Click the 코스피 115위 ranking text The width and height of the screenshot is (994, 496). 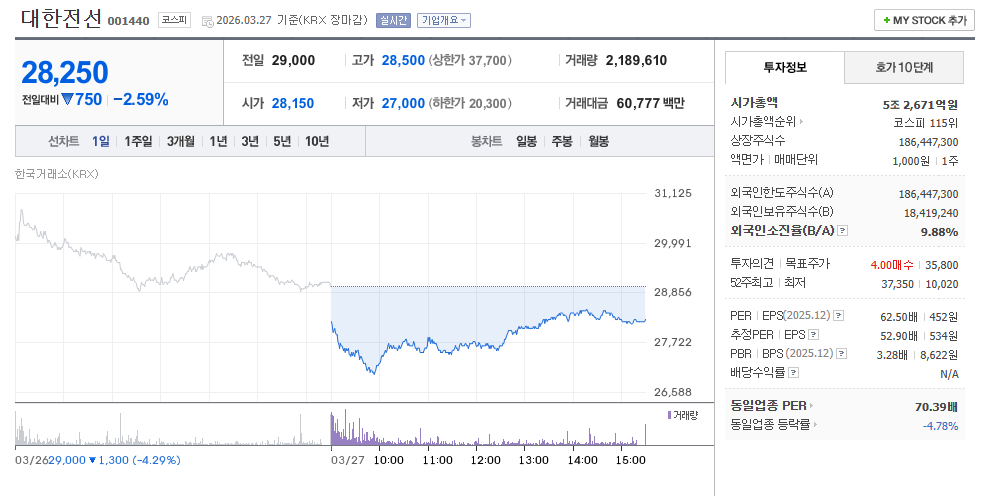(926, 122)
